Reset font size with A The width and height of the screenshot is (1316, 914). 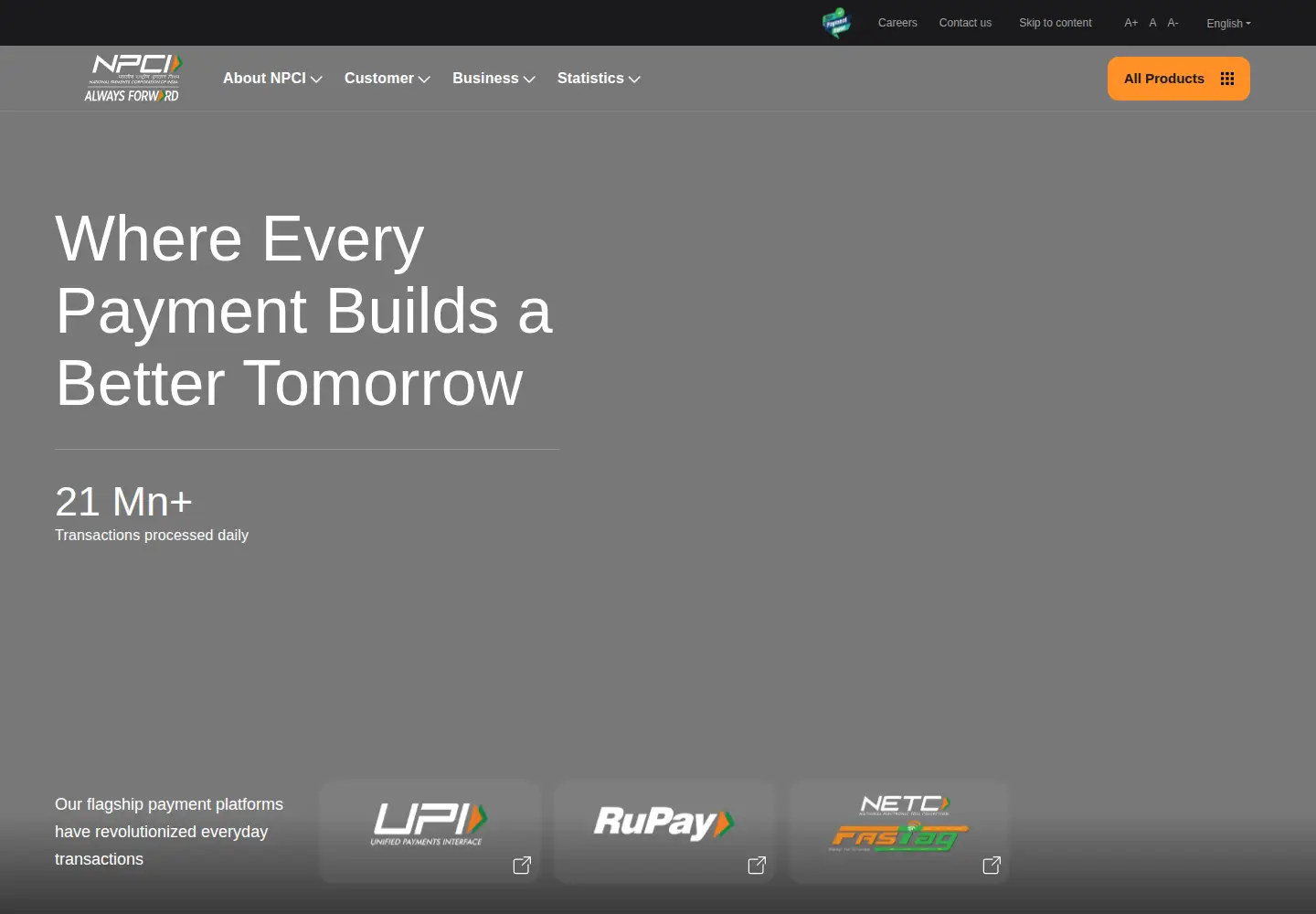pyautogui.click(x=1153, y=23)
